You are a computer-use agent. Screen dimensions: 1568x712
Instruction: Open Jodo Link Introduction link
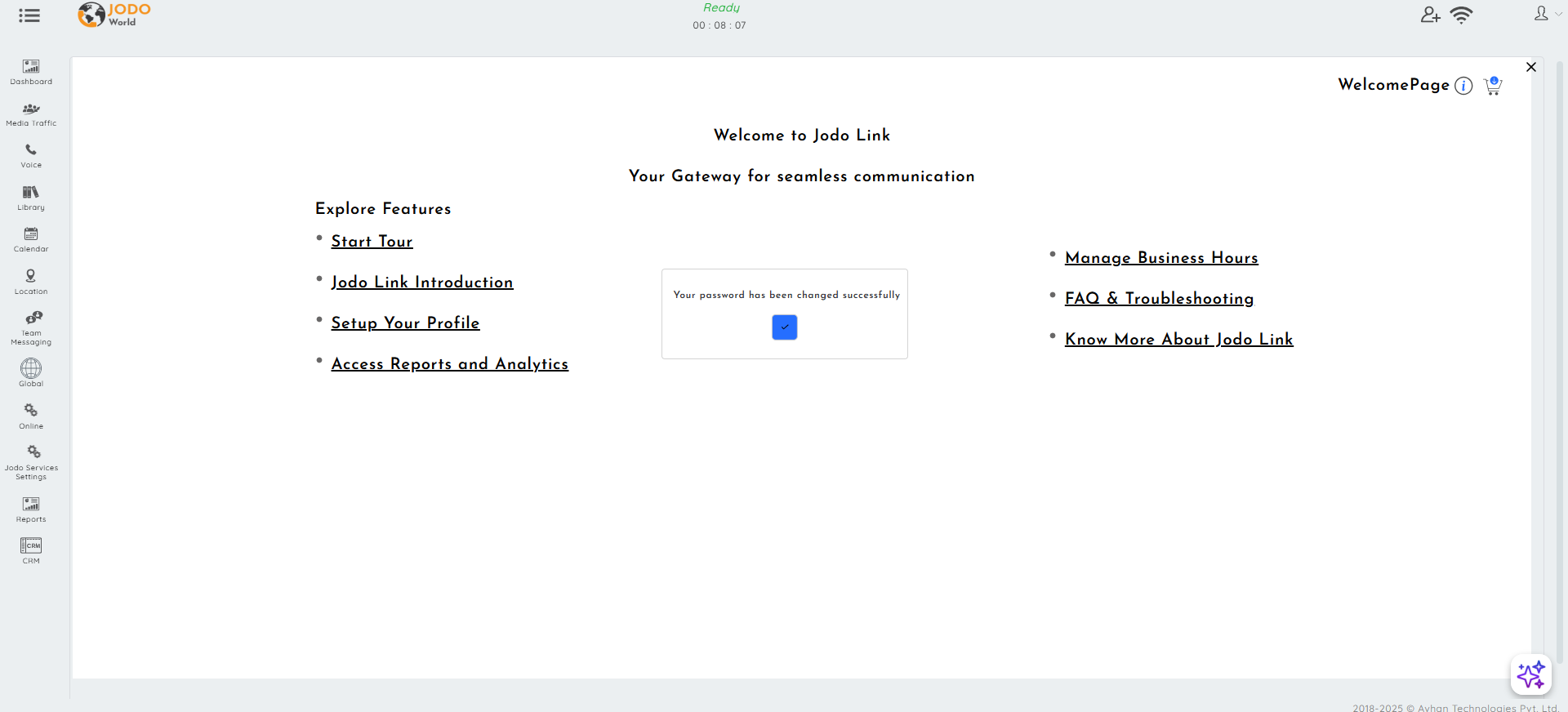click(x=422, y=283)
